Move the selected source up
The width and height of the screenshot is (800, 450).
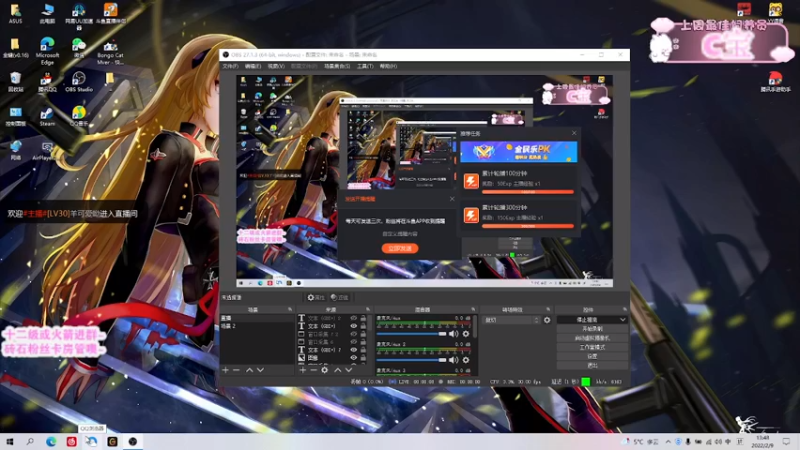(x=337, y=370)
